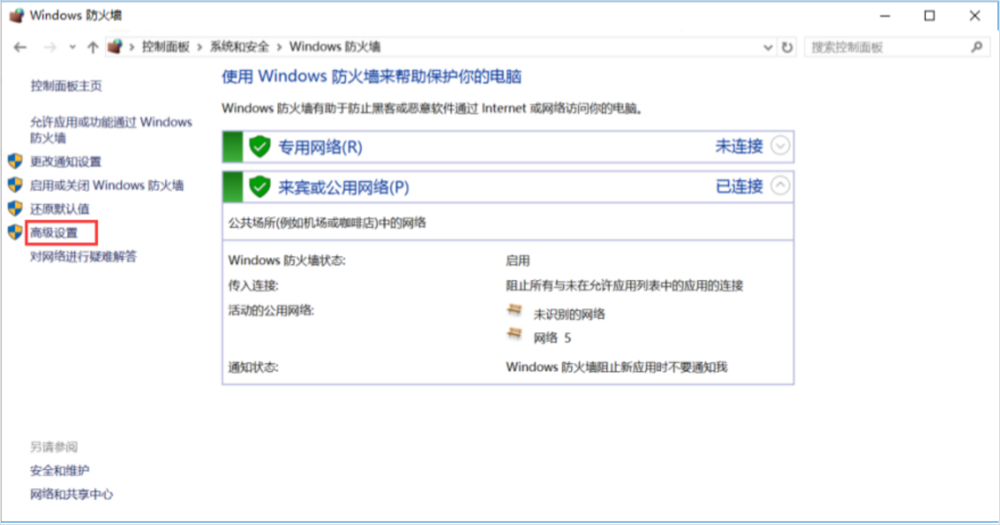The width and height of the screenshot is (1000, 525).
Task: Maximize the Windows 防火墙 window
Action: (929, 16)
